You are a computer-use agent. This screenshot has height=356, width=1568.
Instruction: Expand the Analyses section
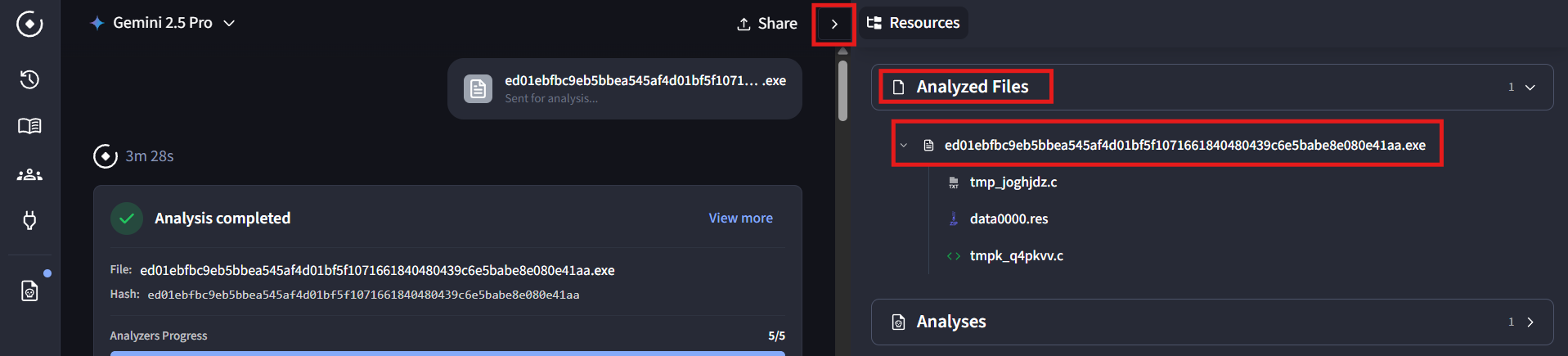pos(1530,322)
